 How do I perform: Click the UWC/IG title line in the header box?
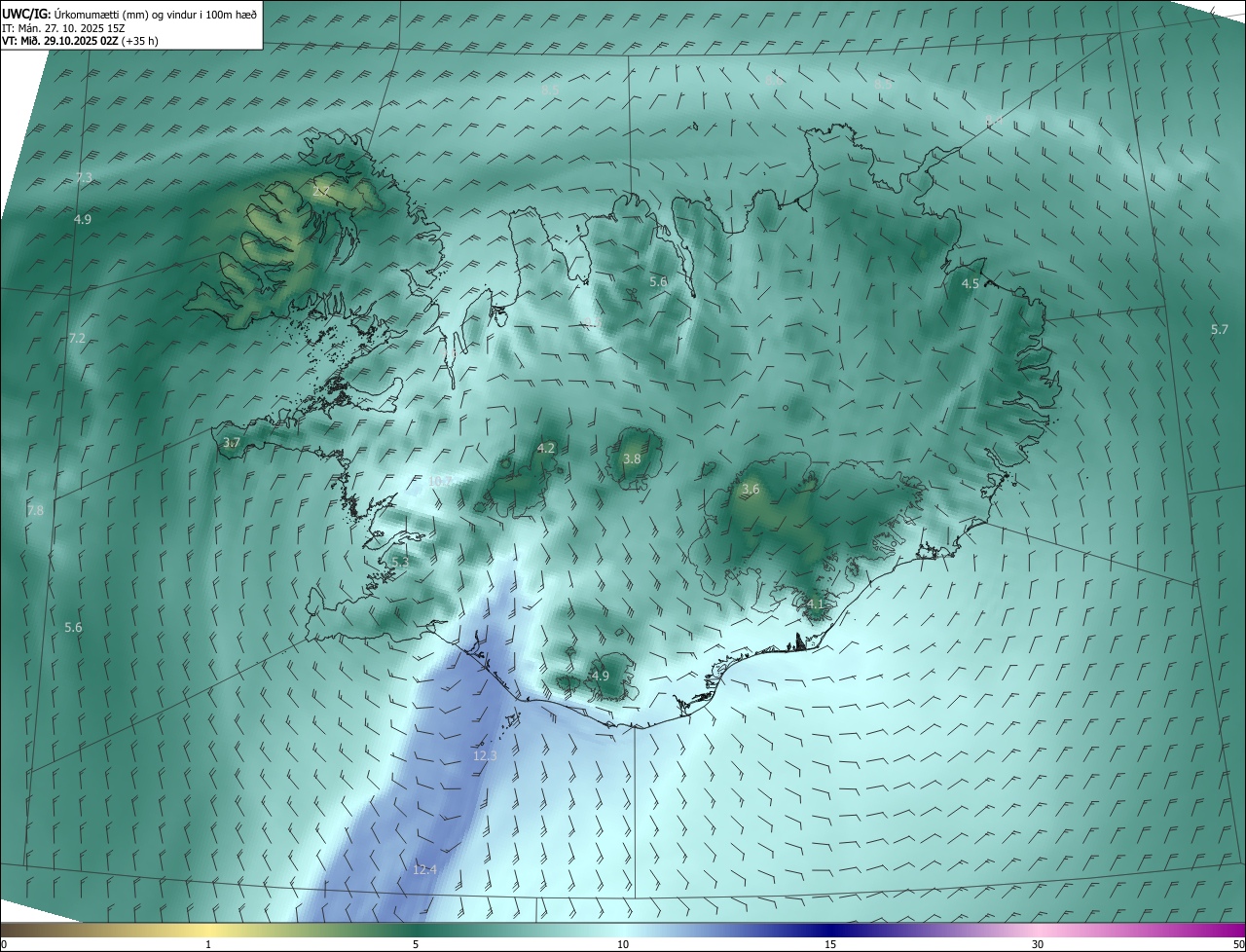[130, 13]
